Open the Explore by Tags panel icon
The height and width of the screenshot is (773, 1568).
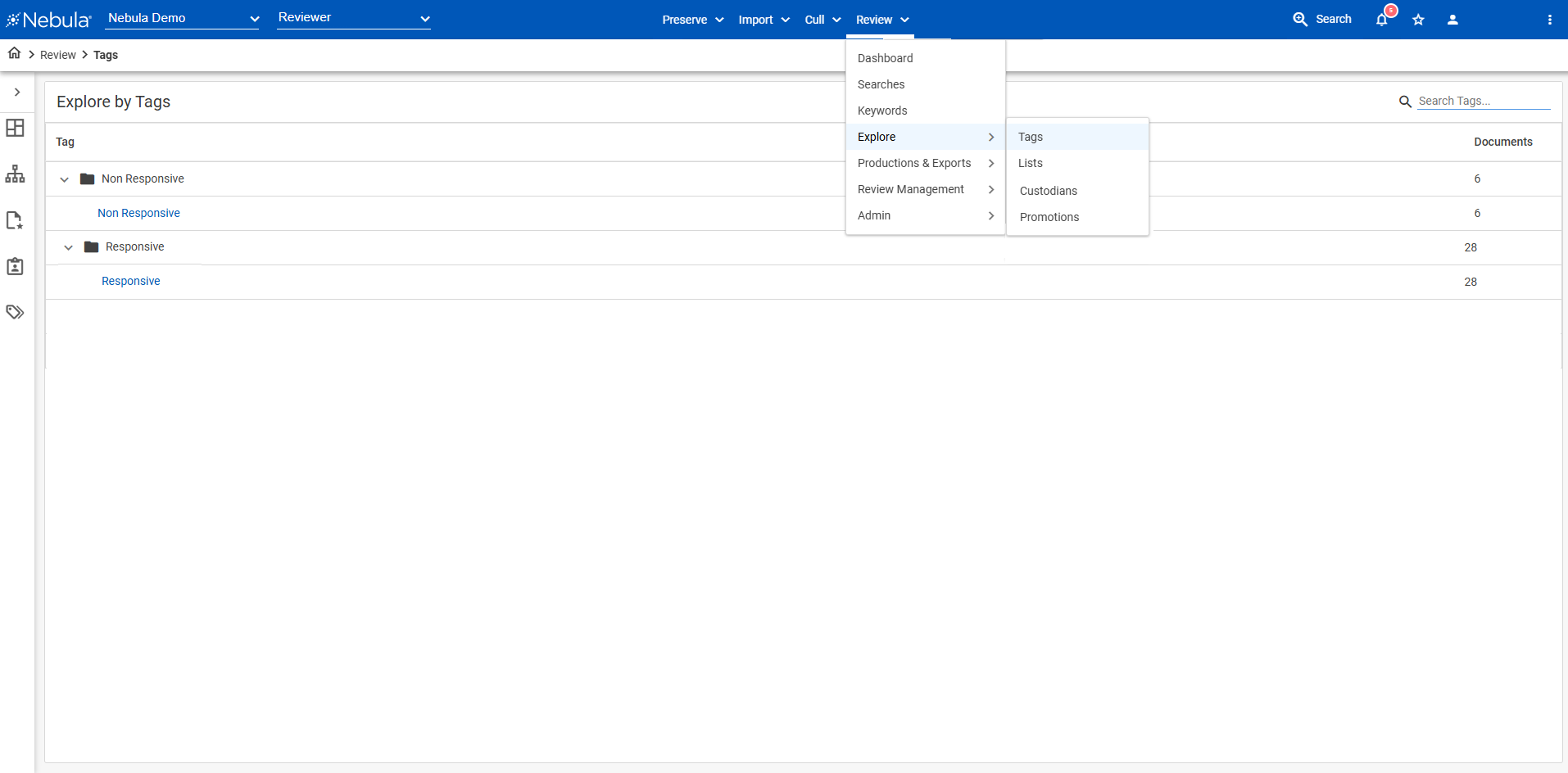(15, 128)
